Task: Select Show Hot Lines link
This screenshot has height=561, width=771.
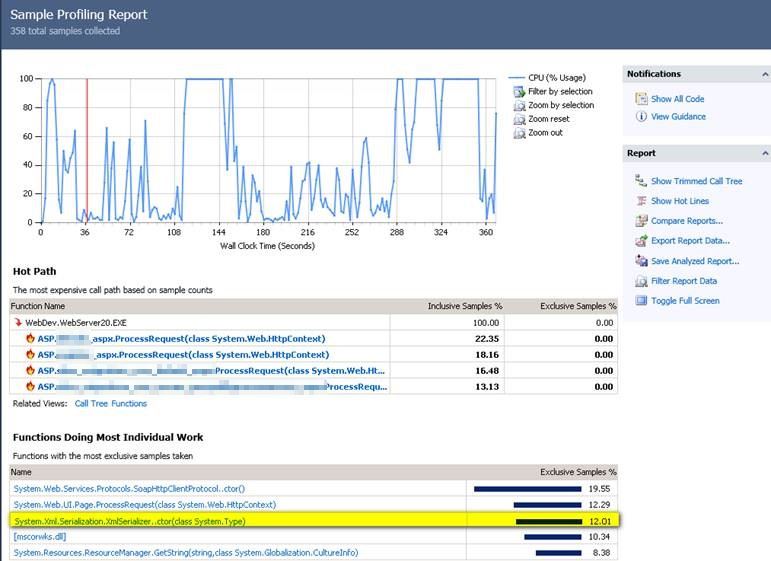Action: (680, 201)
